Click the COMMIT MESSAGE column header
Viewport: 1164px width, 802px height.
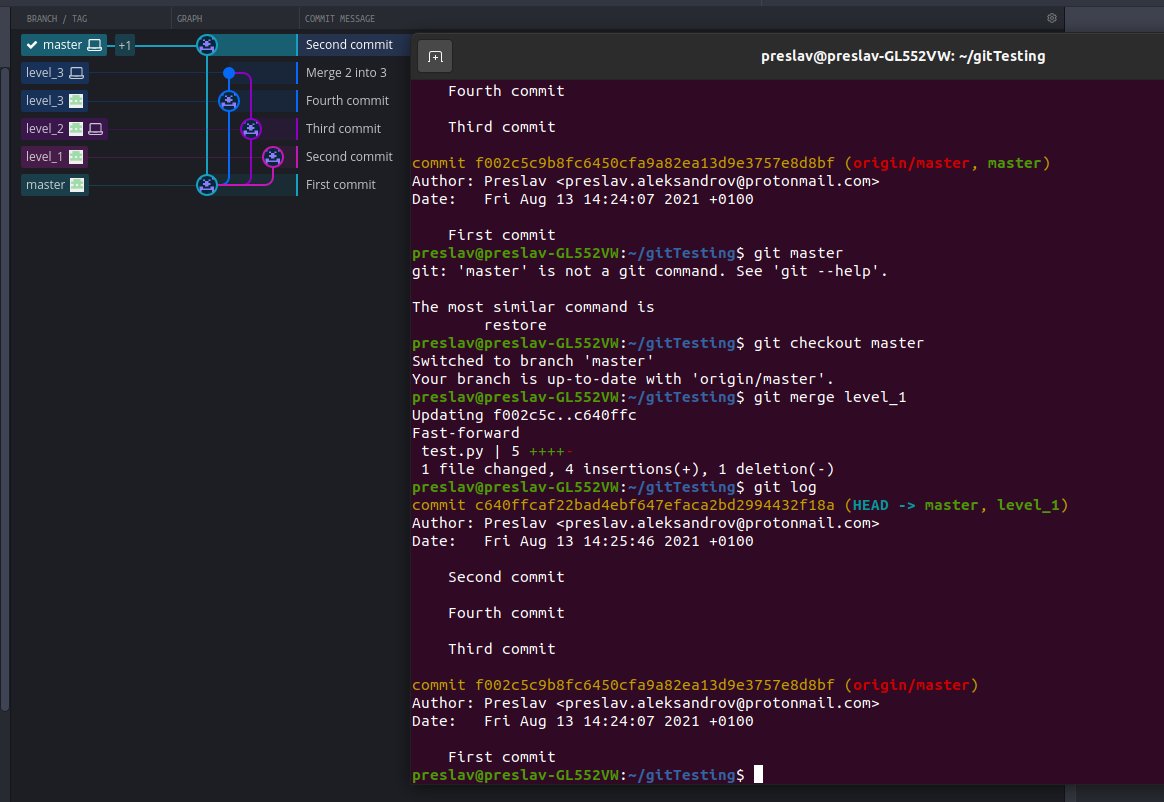[x=340, y=19]
